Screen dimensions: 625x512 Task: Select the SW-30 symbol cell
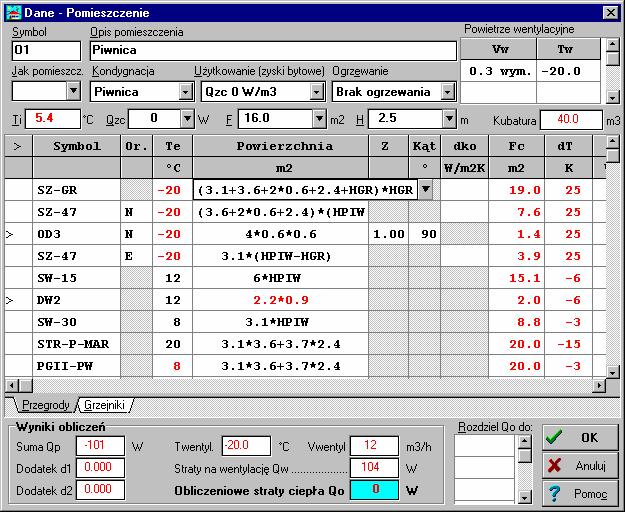point(77,322)
